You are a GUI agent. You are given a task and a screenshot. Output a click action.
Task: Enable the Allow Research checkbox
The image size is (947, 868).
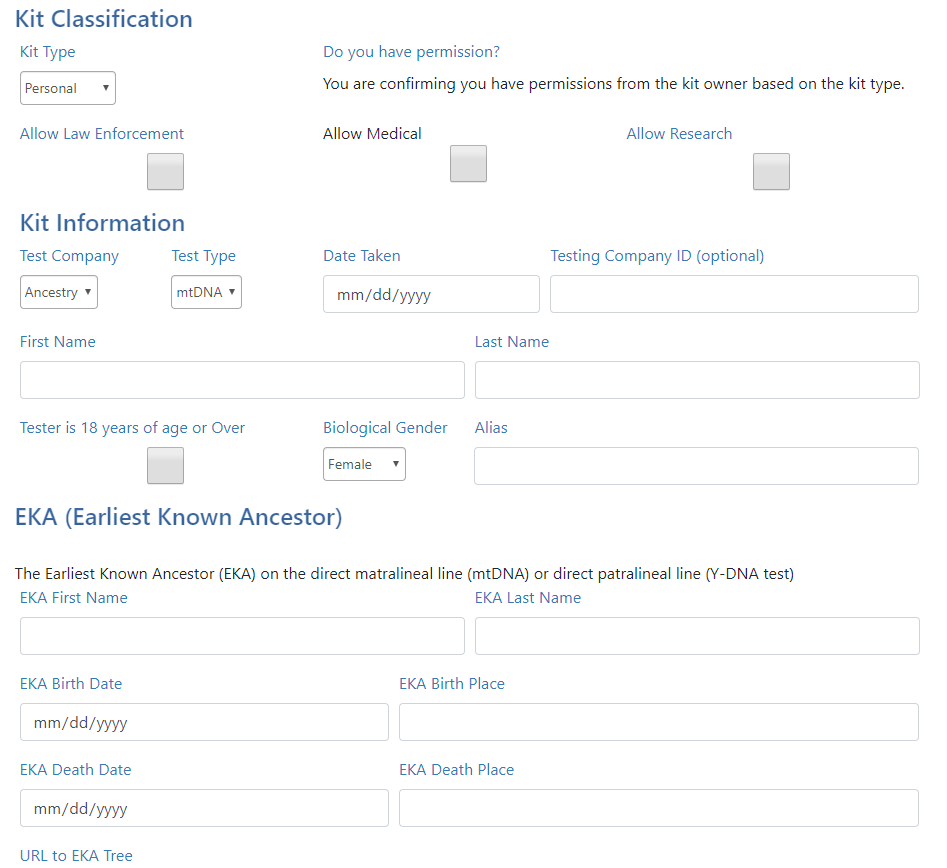[x=771, y=172]
